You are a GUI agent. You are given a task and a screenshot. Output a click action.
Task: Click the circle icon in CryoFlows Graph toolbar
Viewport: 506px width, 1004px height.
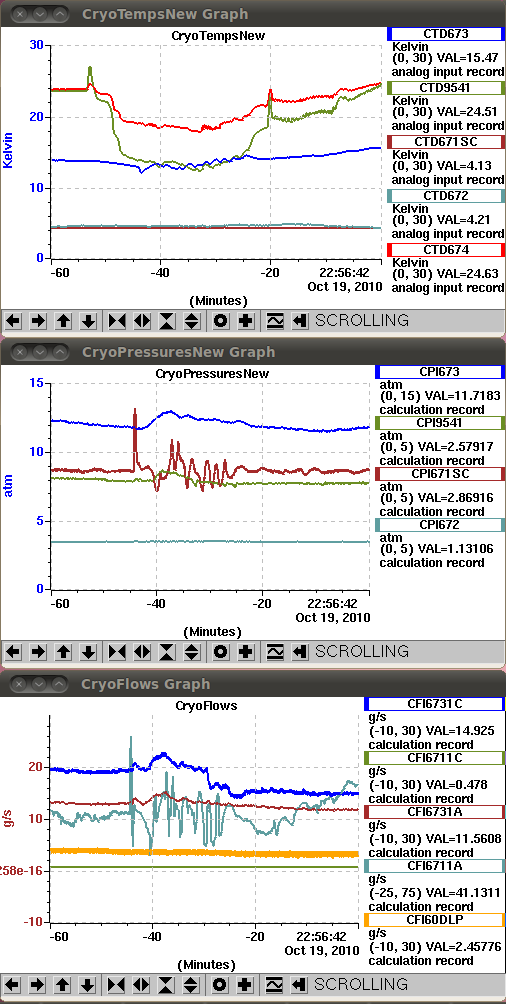[221, 984]
